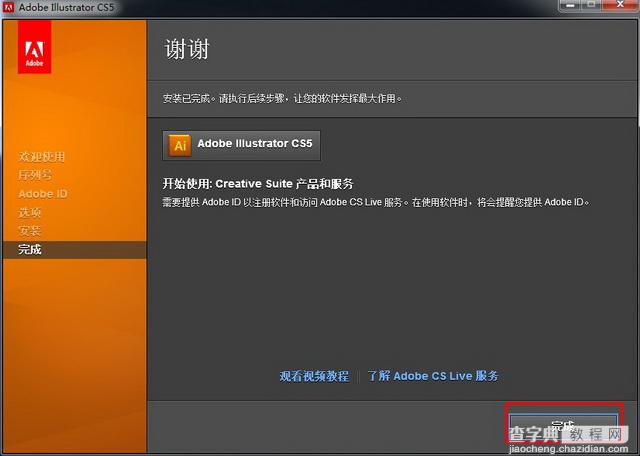Click the orange Ai application icon

[180, 145]
